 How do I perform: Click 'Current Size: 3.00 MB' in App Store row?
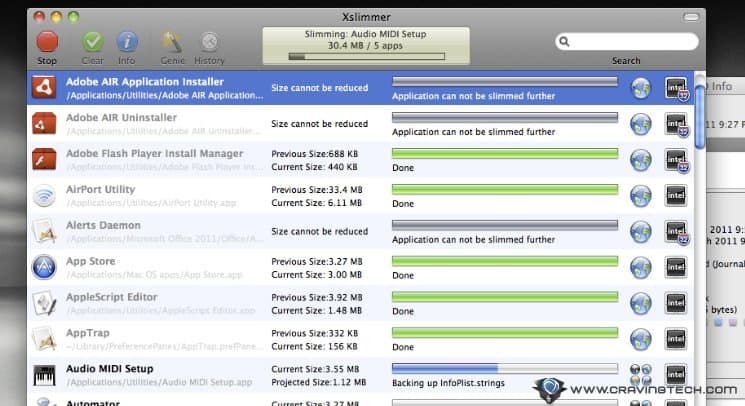316,275
